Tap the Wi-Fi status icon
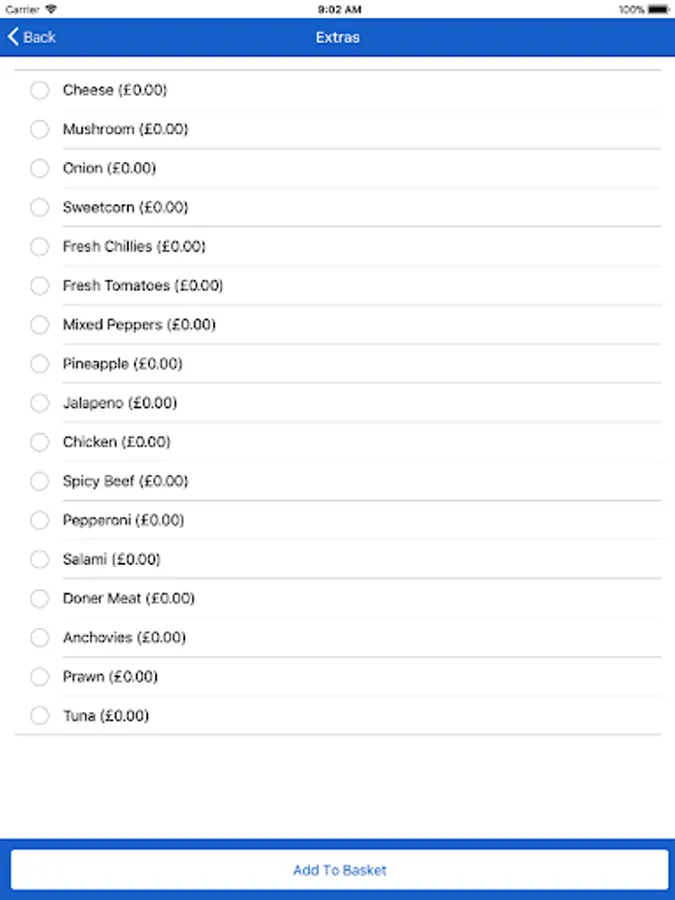Viewport: 675px width, 900px height. [x=51, y=9]
